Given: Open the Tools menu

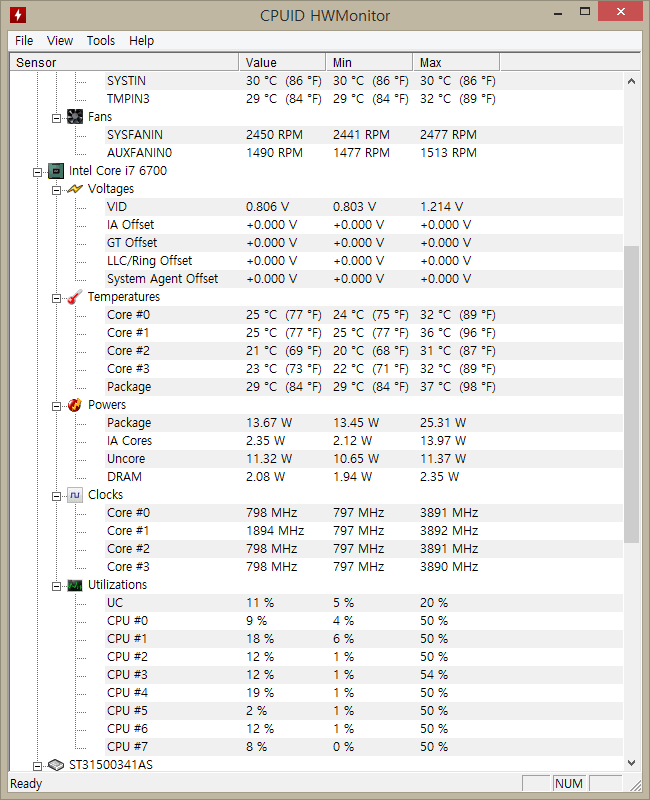Looking at the screenshot, I should click(101, 41).
